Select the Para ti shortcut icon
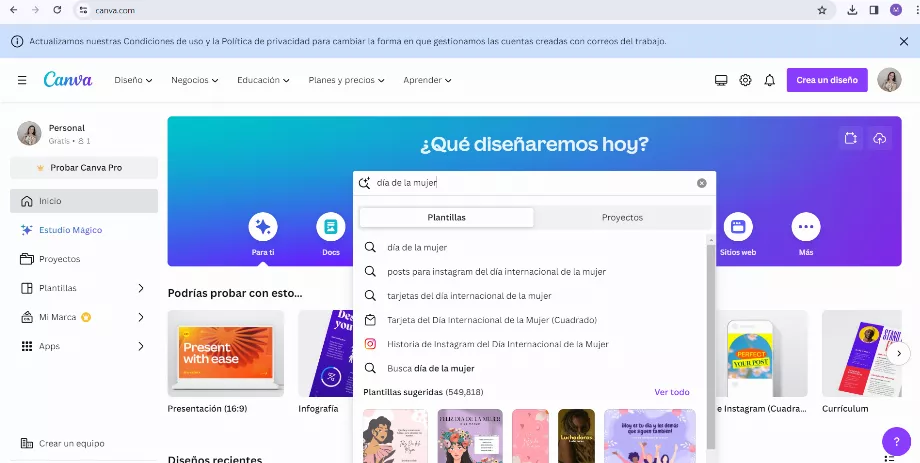 [263, 227]
